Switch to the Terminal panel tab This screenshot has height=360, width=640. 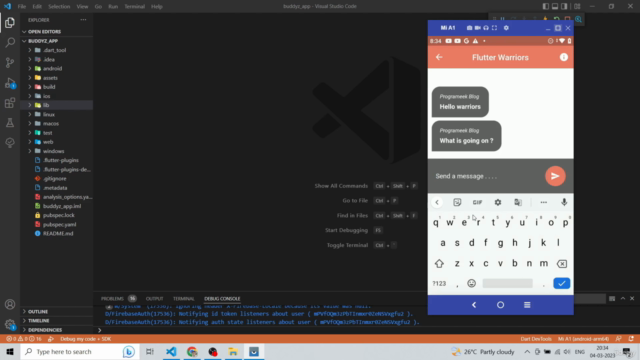click(x=184, y=299)
